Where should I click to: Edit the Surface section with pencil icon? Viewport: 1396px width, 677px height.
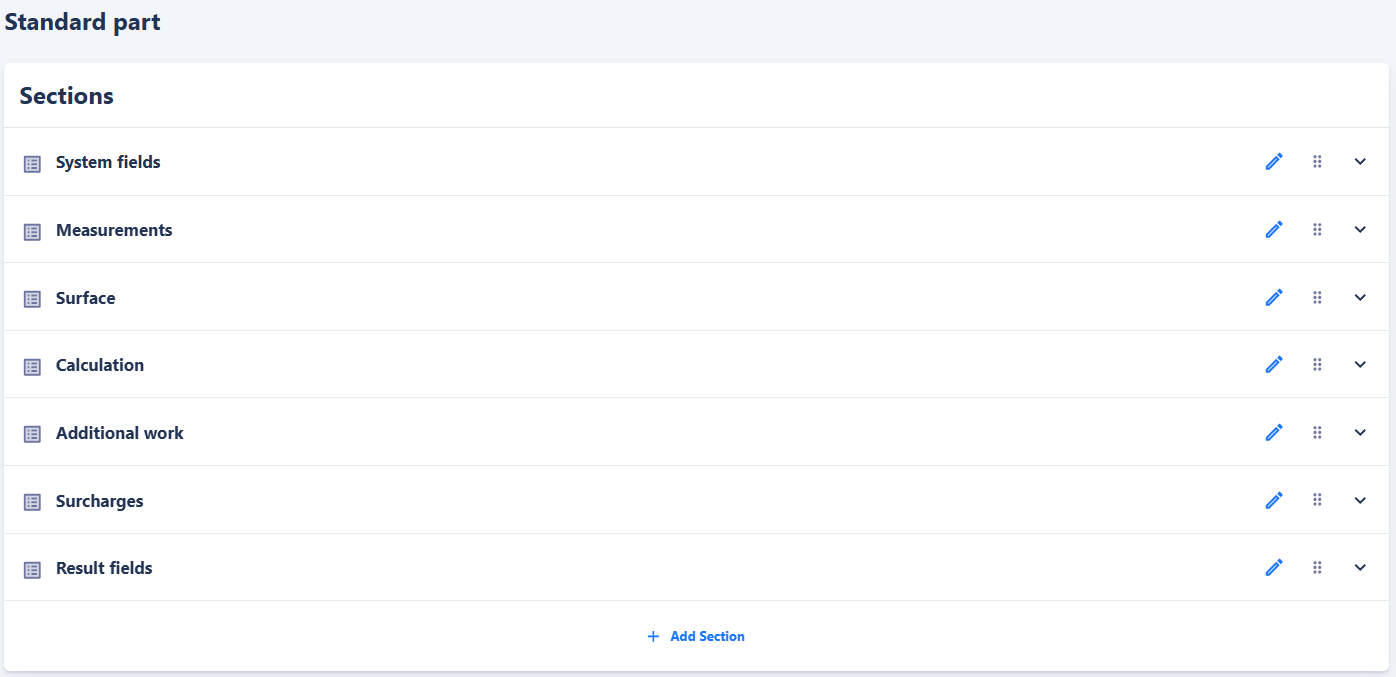click(x=1274, y=298)
